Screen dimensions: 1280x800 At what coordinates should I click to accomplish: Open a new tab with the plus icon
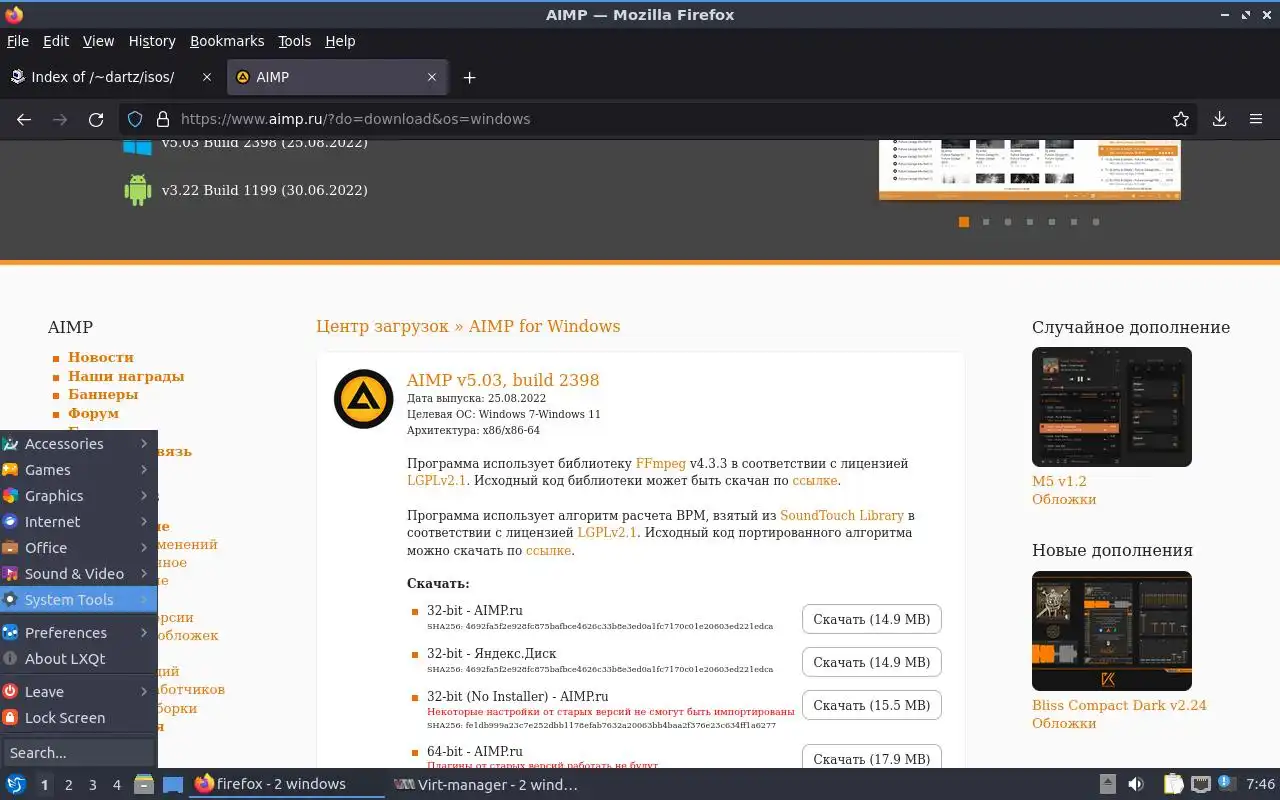coord(469,77)
